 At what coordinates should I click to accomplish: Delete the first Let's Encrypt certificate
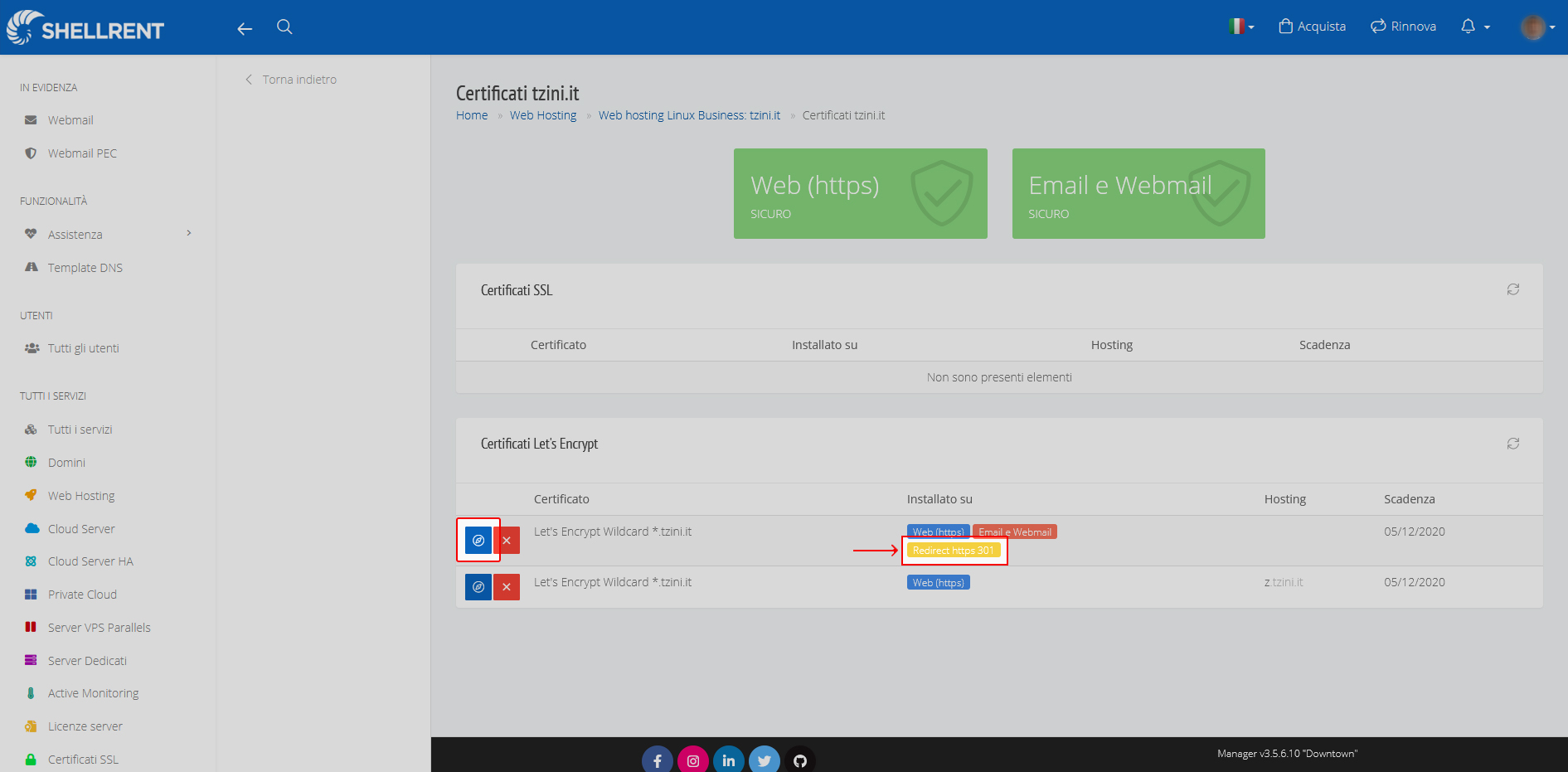(507, 541)
